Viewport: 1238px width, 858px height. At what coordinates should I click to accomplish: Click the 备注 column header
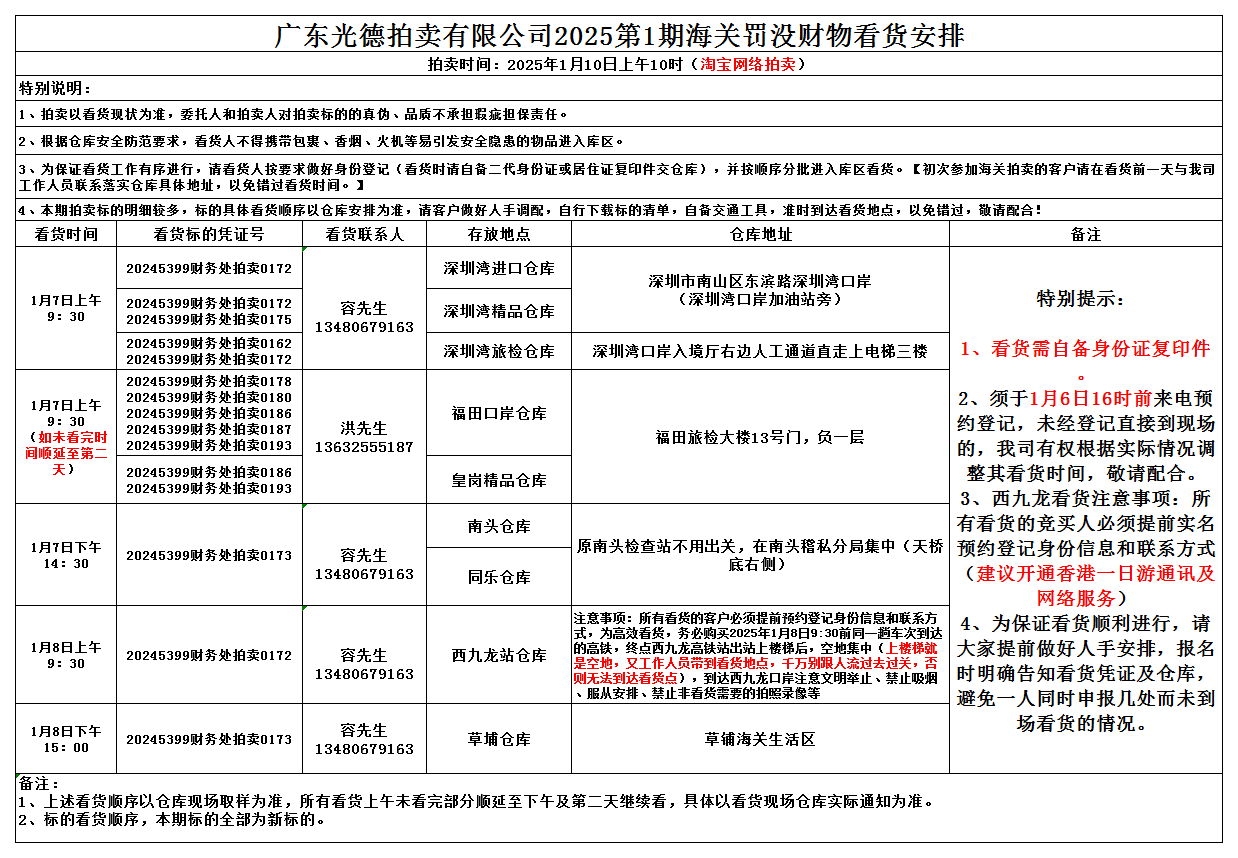pyautogui.click(x=1085, y=234)
